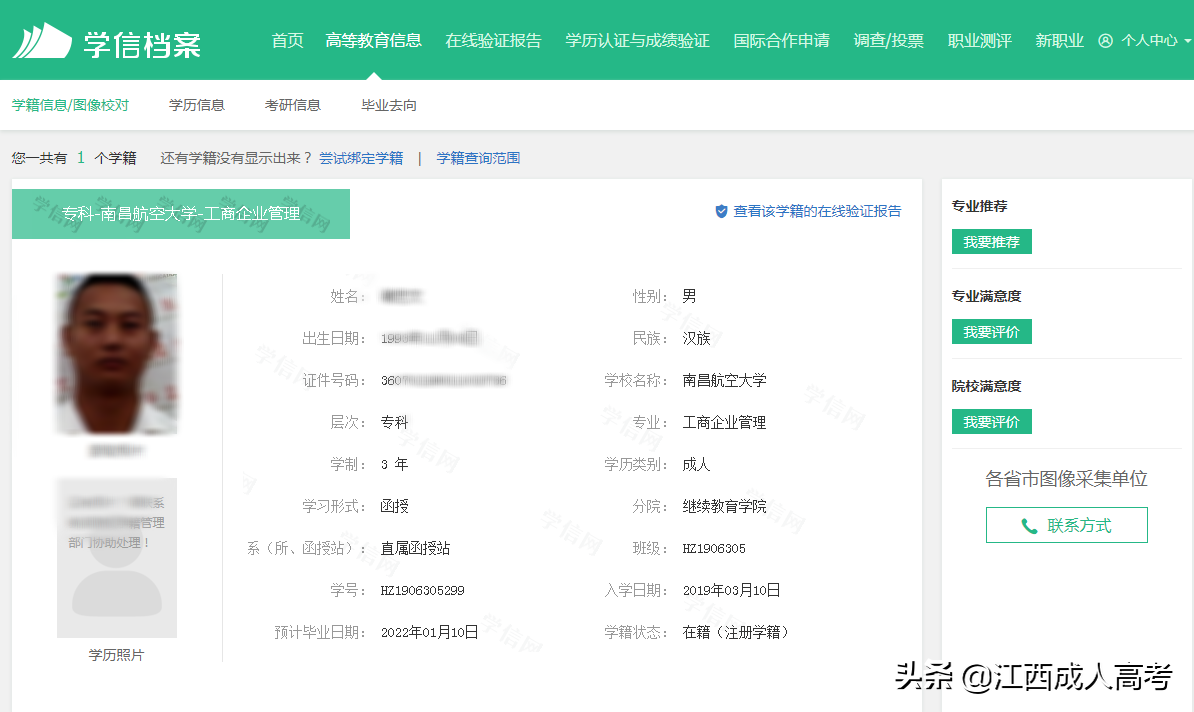Open the 毕业去向 tab
Image resolution: width=1194 pixels, height=712 pixels.
(x=387, y=104)
